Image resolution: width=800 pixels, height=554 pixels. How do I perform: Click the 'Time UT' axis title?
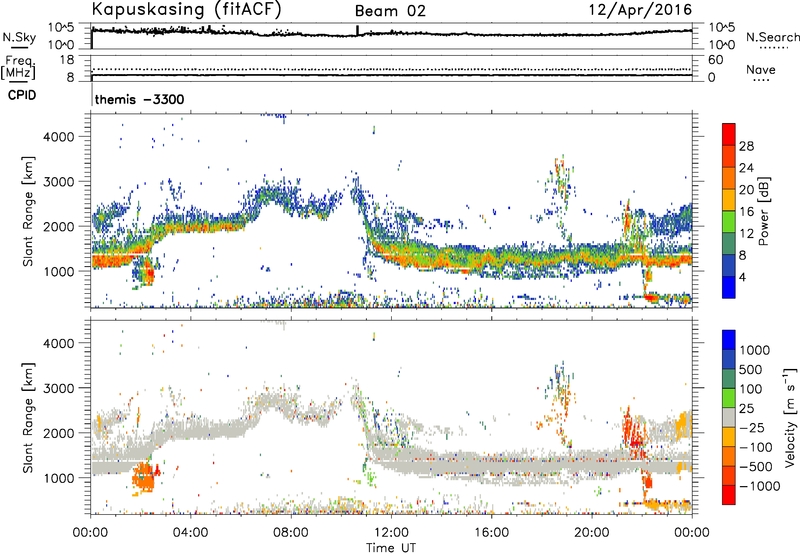pos(391,548)
